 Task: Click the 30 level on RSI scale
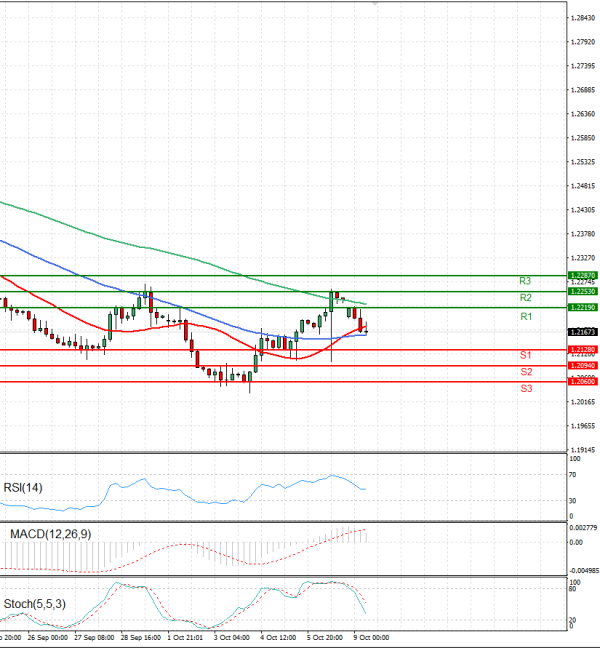click(572, 501)
